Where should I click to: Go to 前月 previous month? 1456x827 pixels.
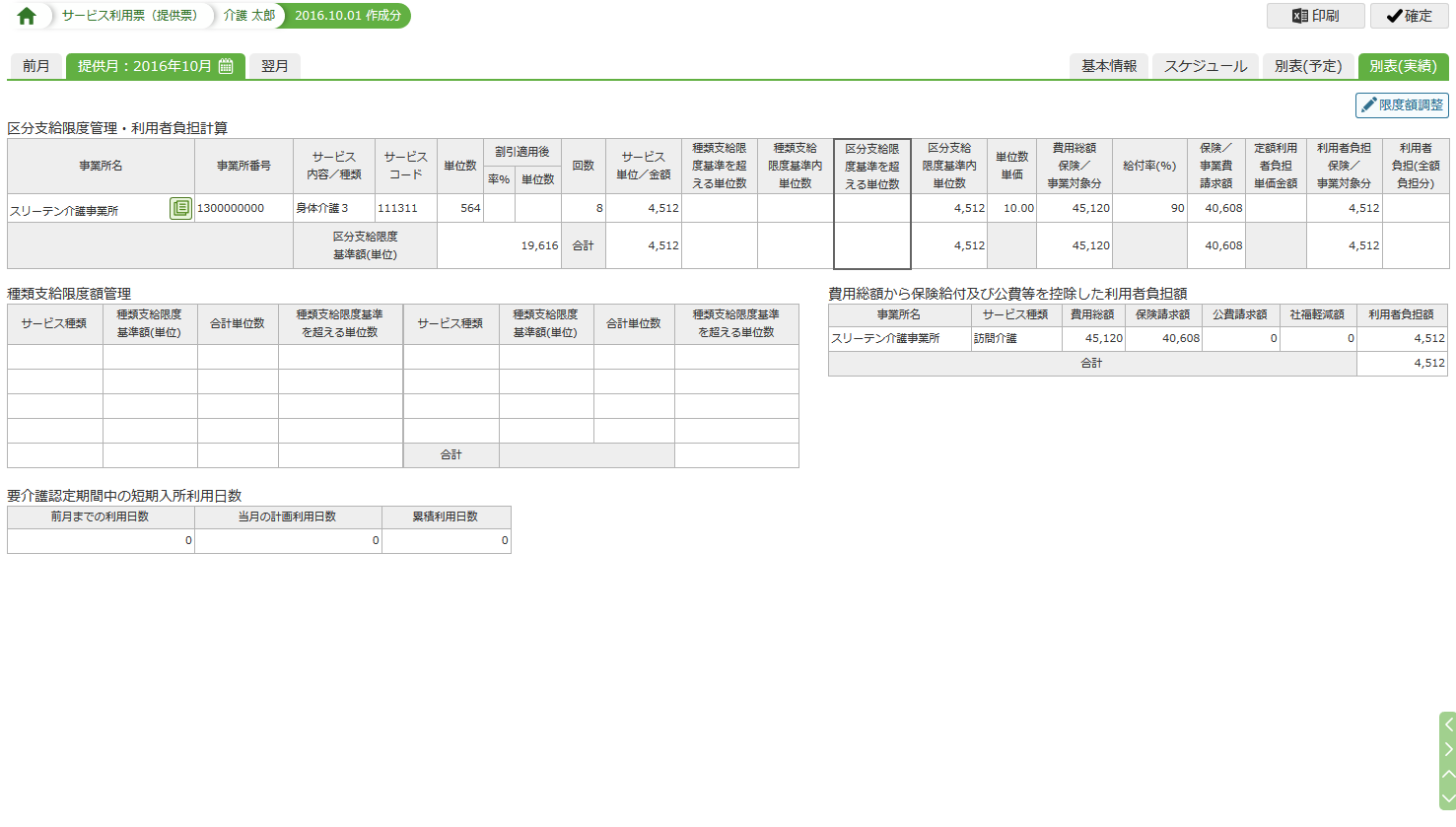pyautogui.click(x=35, y=66)
